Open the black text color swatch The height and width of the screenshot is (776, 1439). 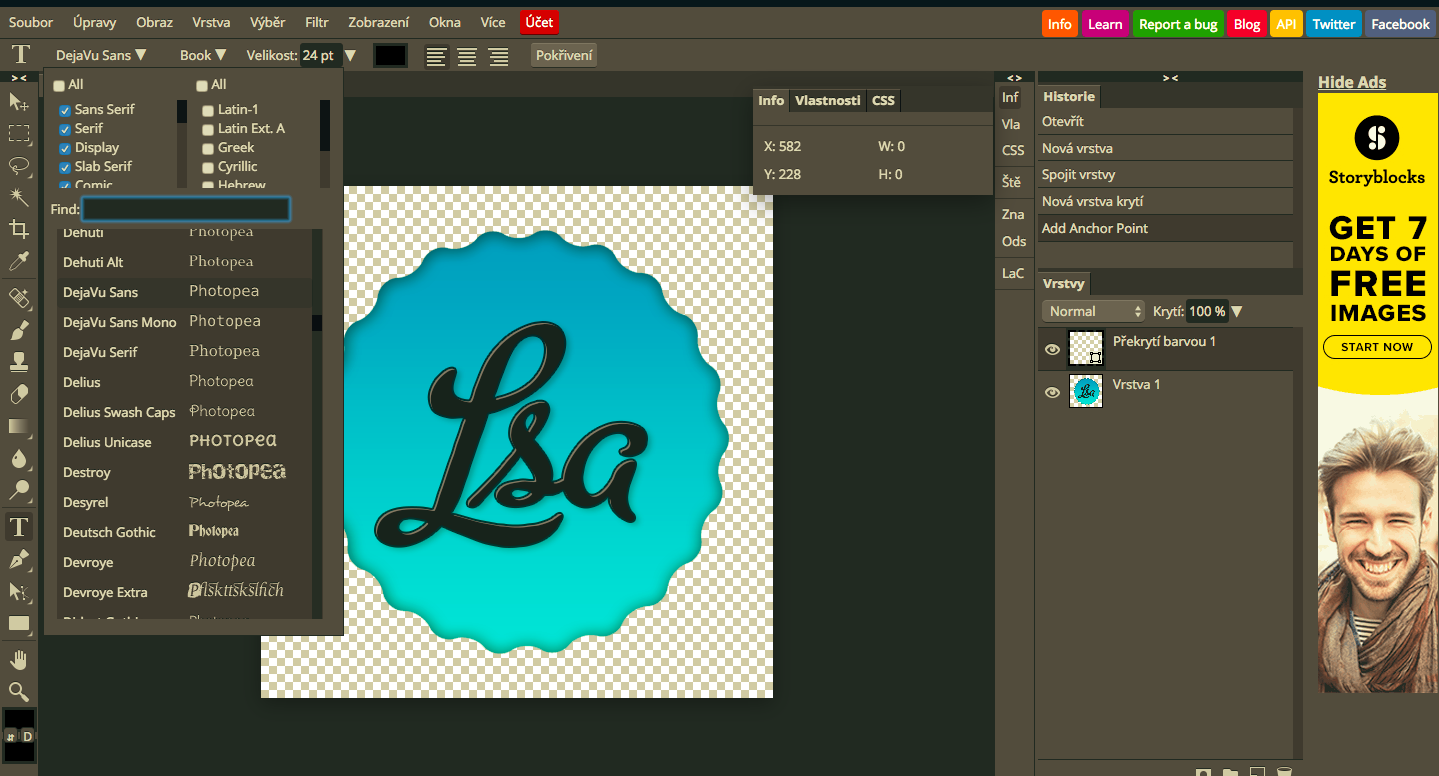click(390, 56)
